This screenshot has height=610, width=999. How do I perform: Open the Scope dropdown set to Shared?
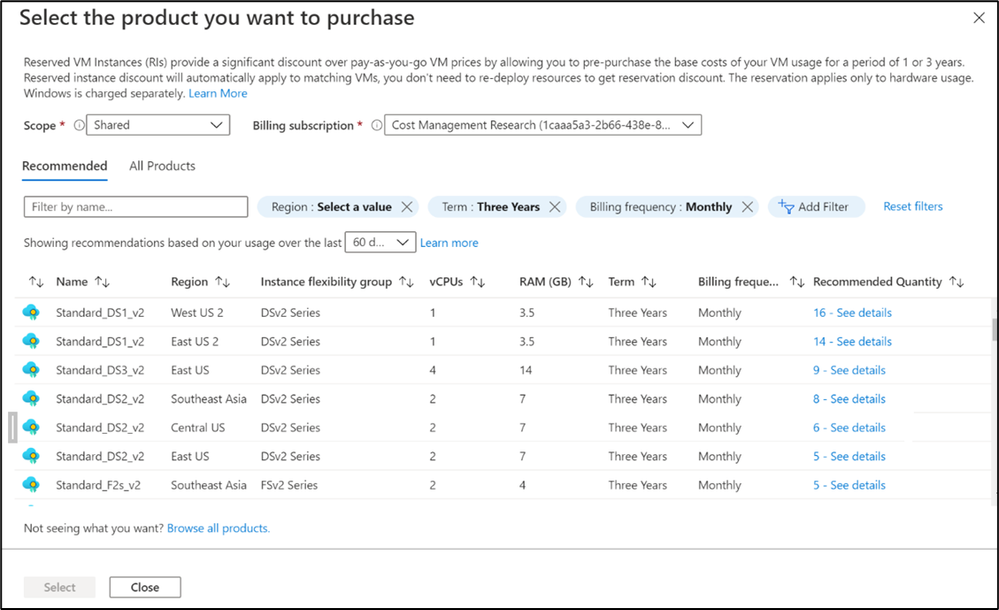[x=158, y=125]
